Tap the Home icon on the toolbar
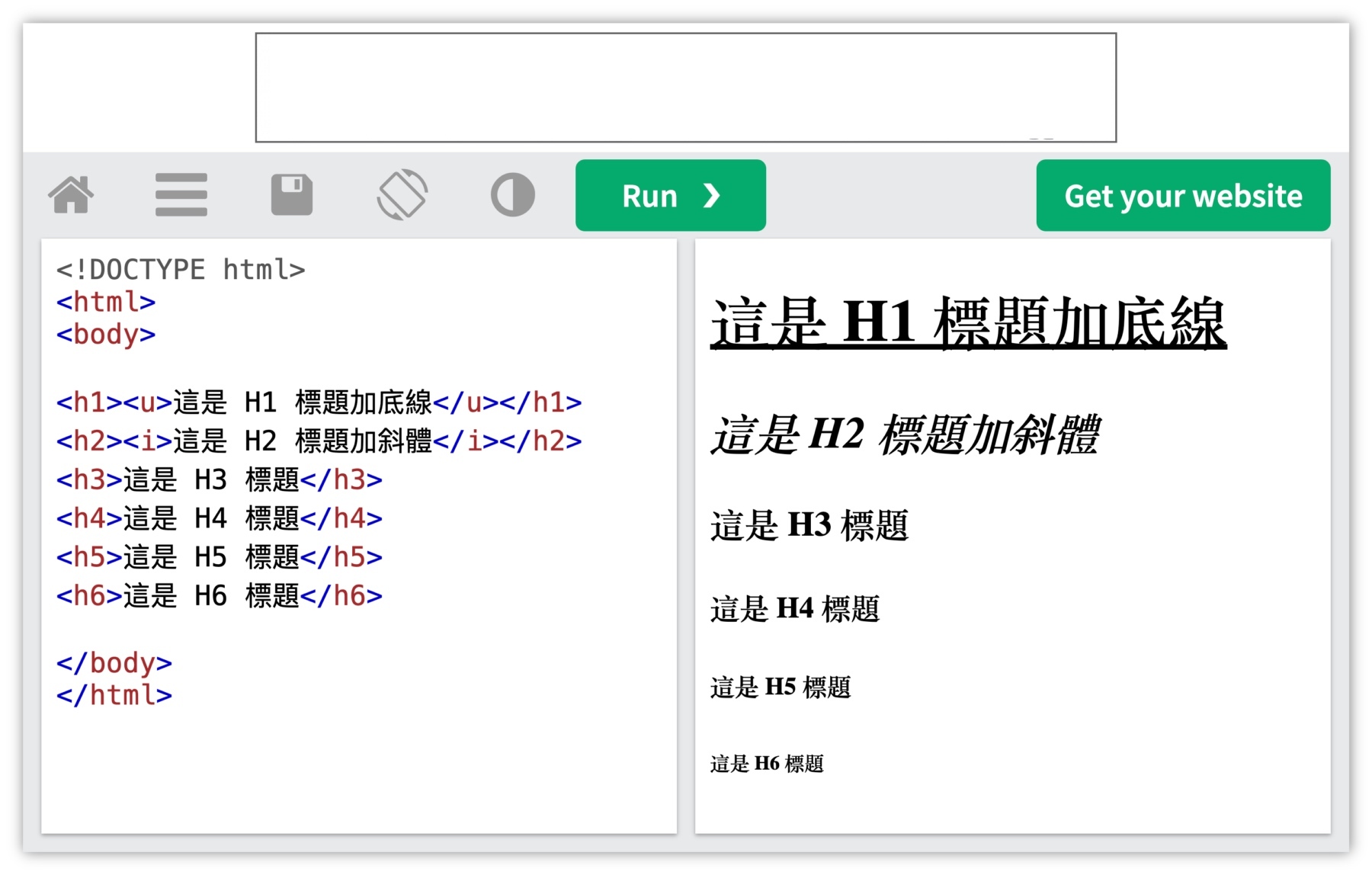1372x875 pixels. click(72, 194)
